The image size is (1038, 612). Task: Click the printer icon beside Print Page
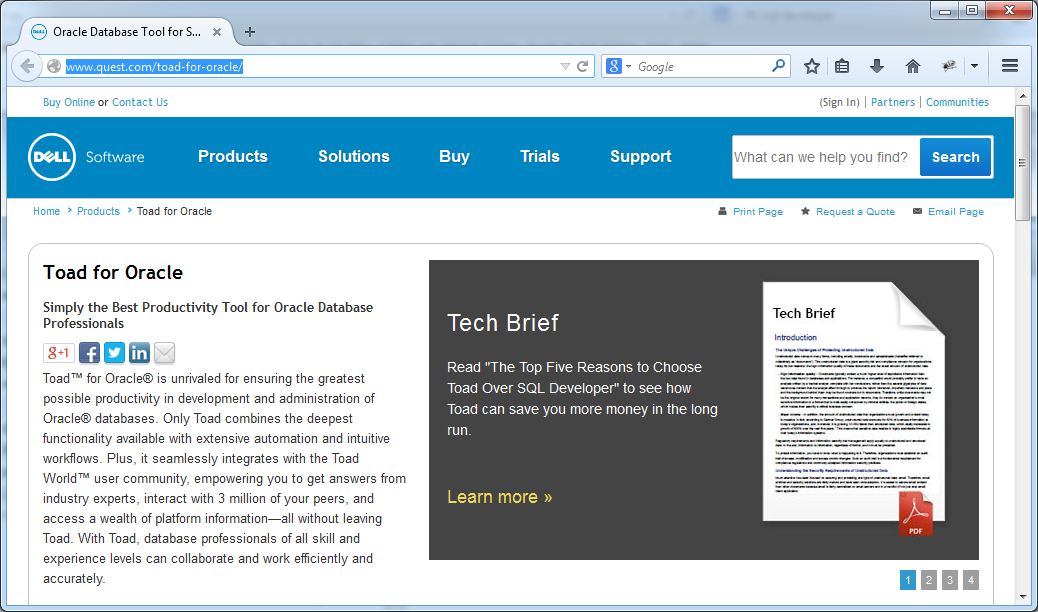point(722,211)
